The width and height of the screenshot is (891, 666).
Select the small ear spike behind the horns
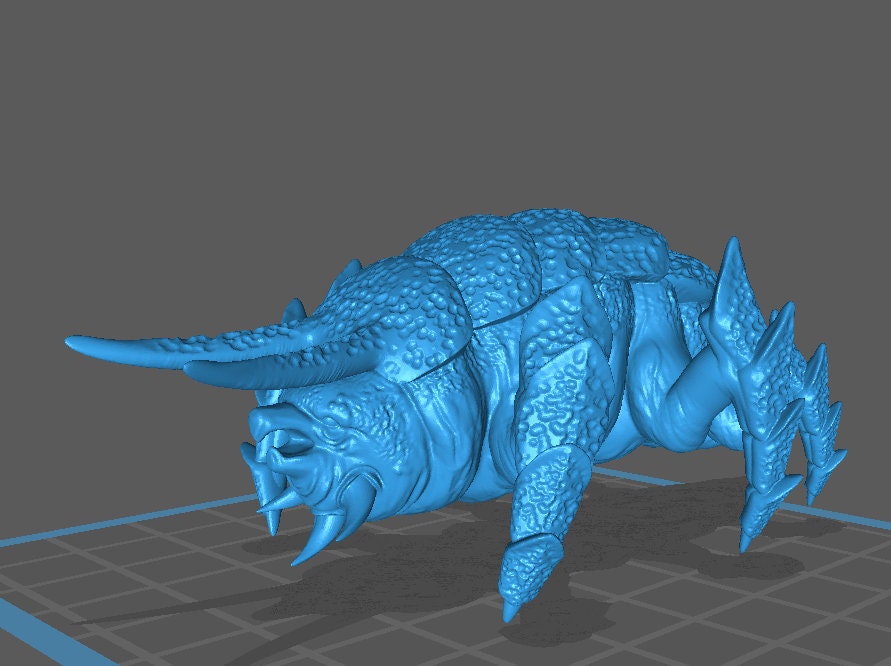294,310
